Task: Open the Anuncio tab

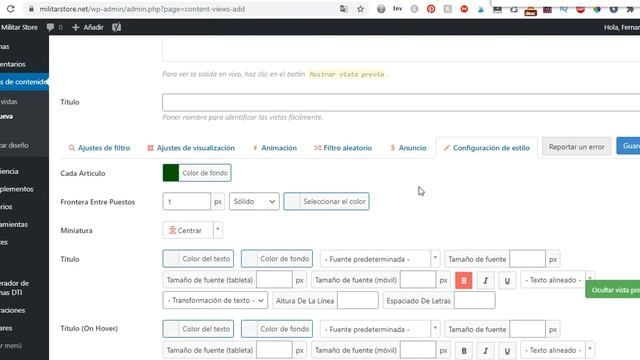Action: (408, 148)
